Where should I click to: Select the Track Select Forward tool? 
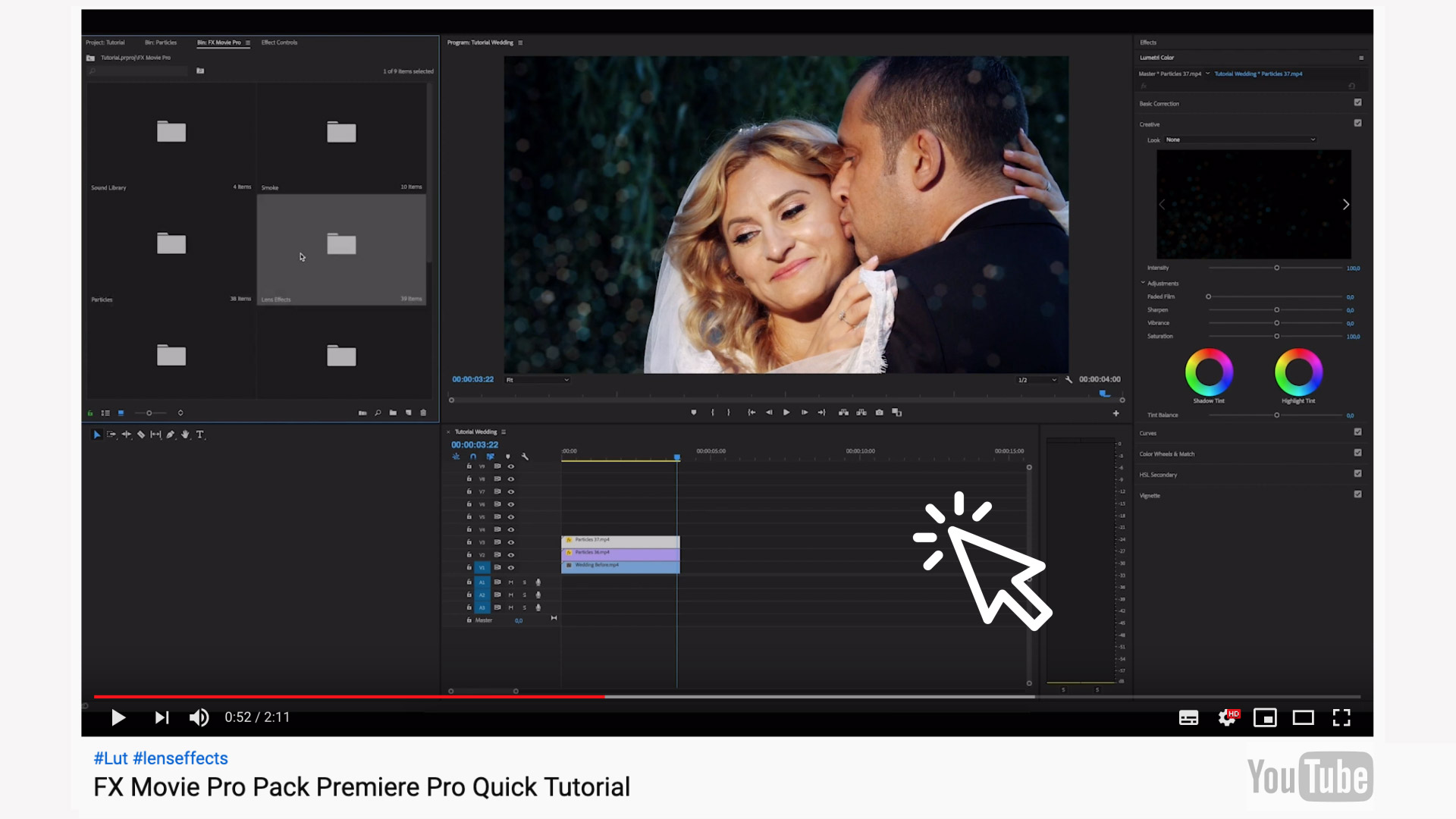(111, 435)
